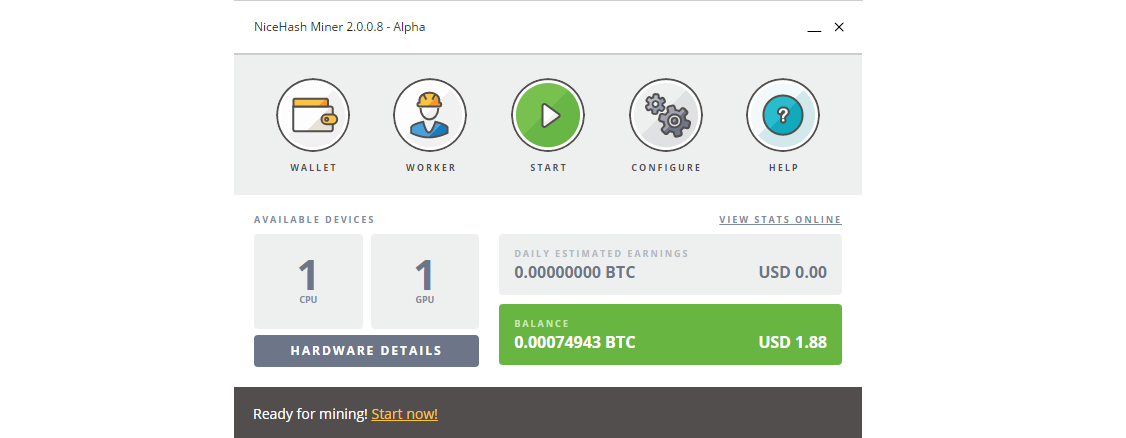
Task: Close the NiceHash Miner window
Action: pos(839,27)
